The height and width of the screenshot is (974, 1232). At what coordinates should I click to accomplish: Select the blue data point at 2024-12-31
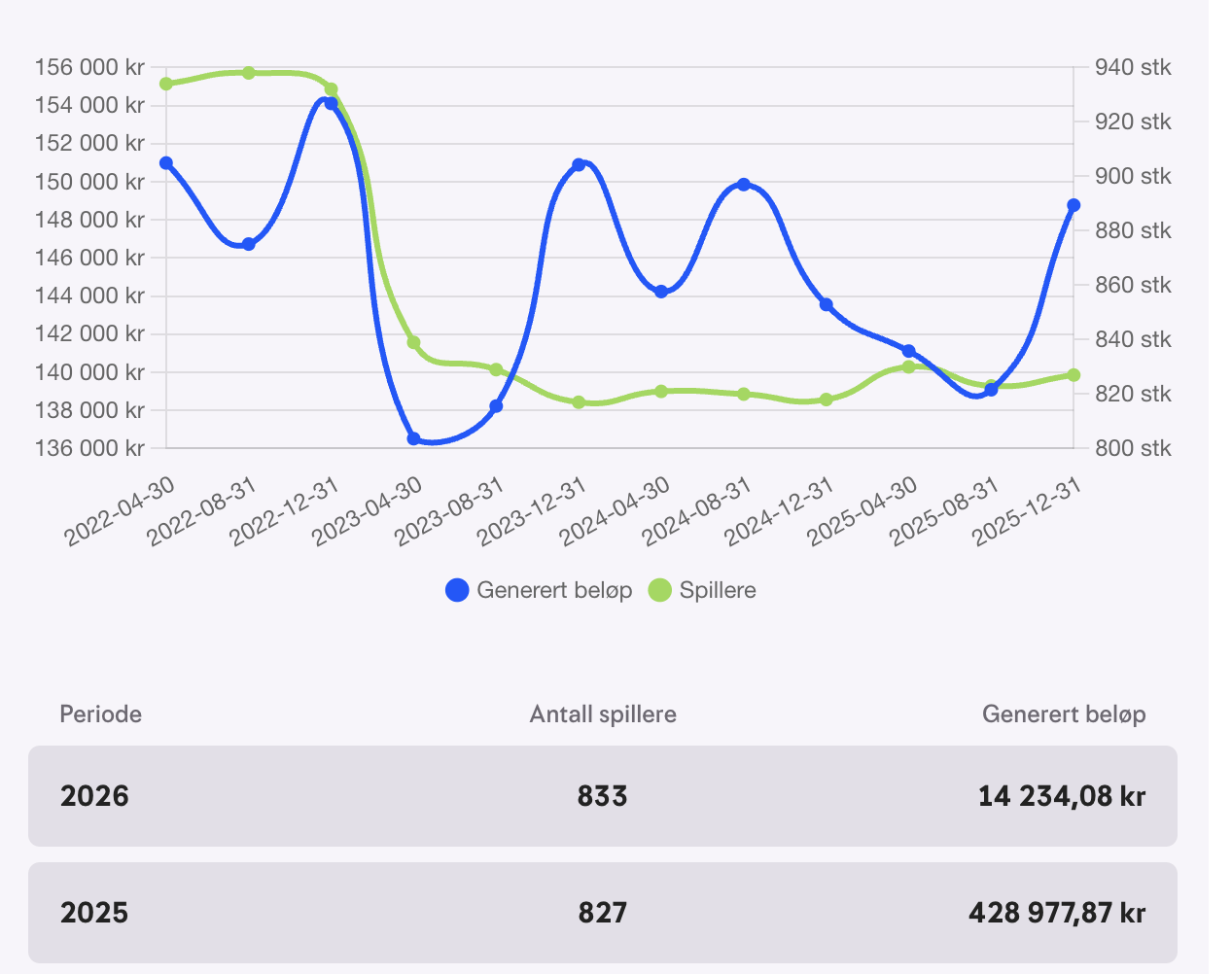coord(827,305)
